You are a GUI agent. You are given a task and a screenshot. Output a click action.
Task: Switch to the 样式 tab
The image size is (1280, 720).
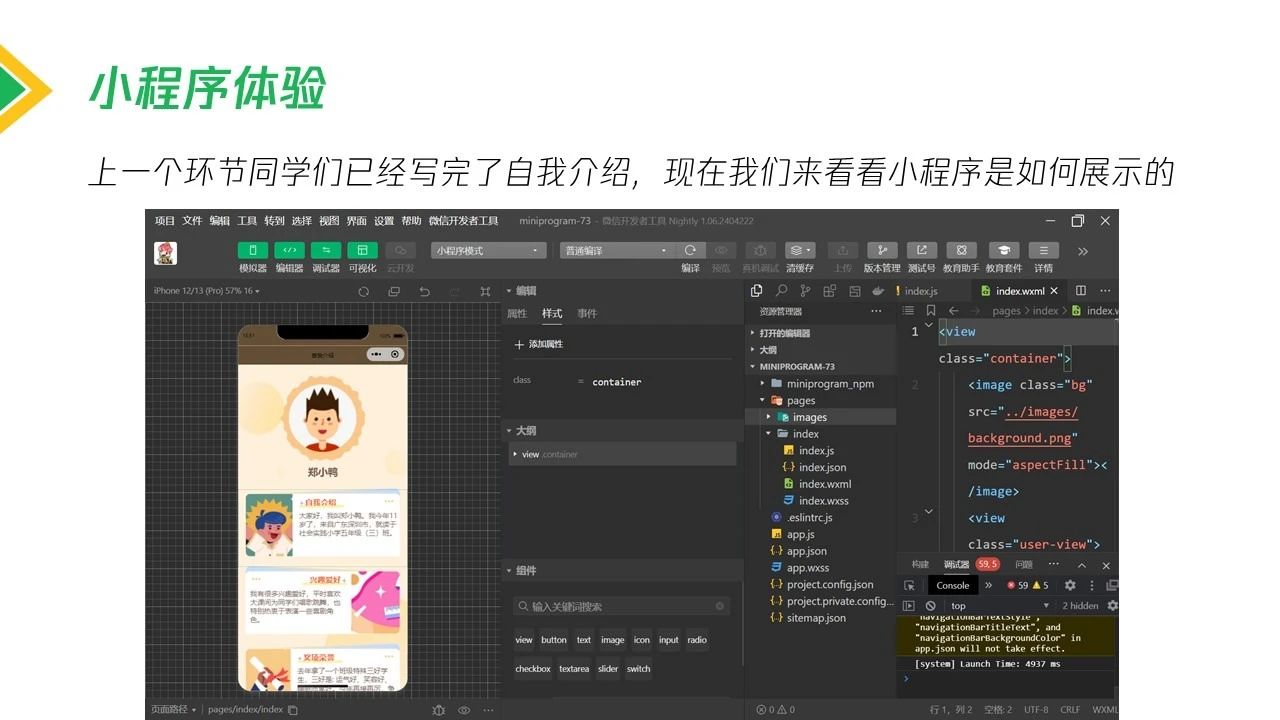[x=552, y=313]
